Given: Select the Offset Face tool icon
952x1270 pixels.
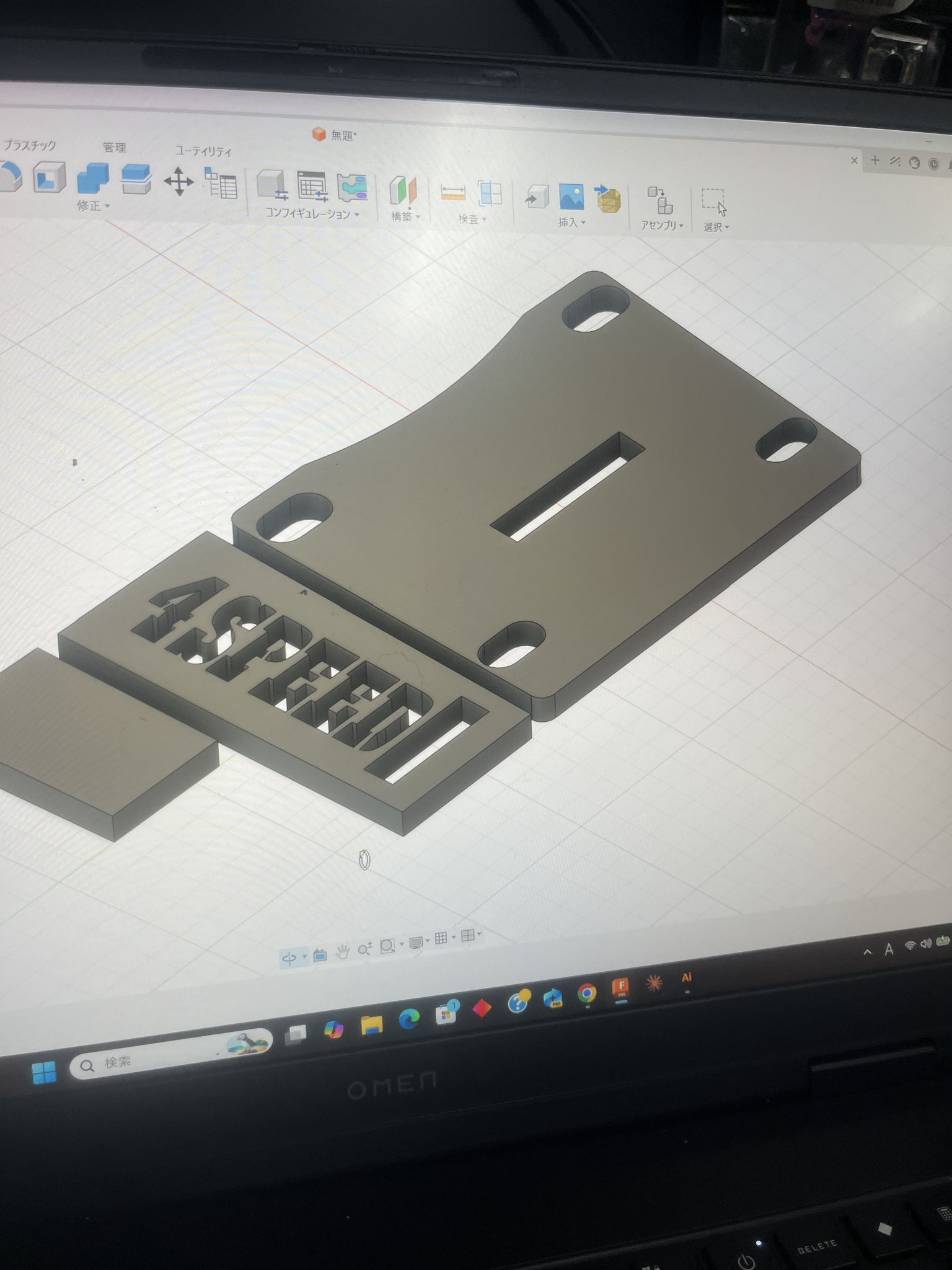Looking at the screenshot, I should 136,180.
